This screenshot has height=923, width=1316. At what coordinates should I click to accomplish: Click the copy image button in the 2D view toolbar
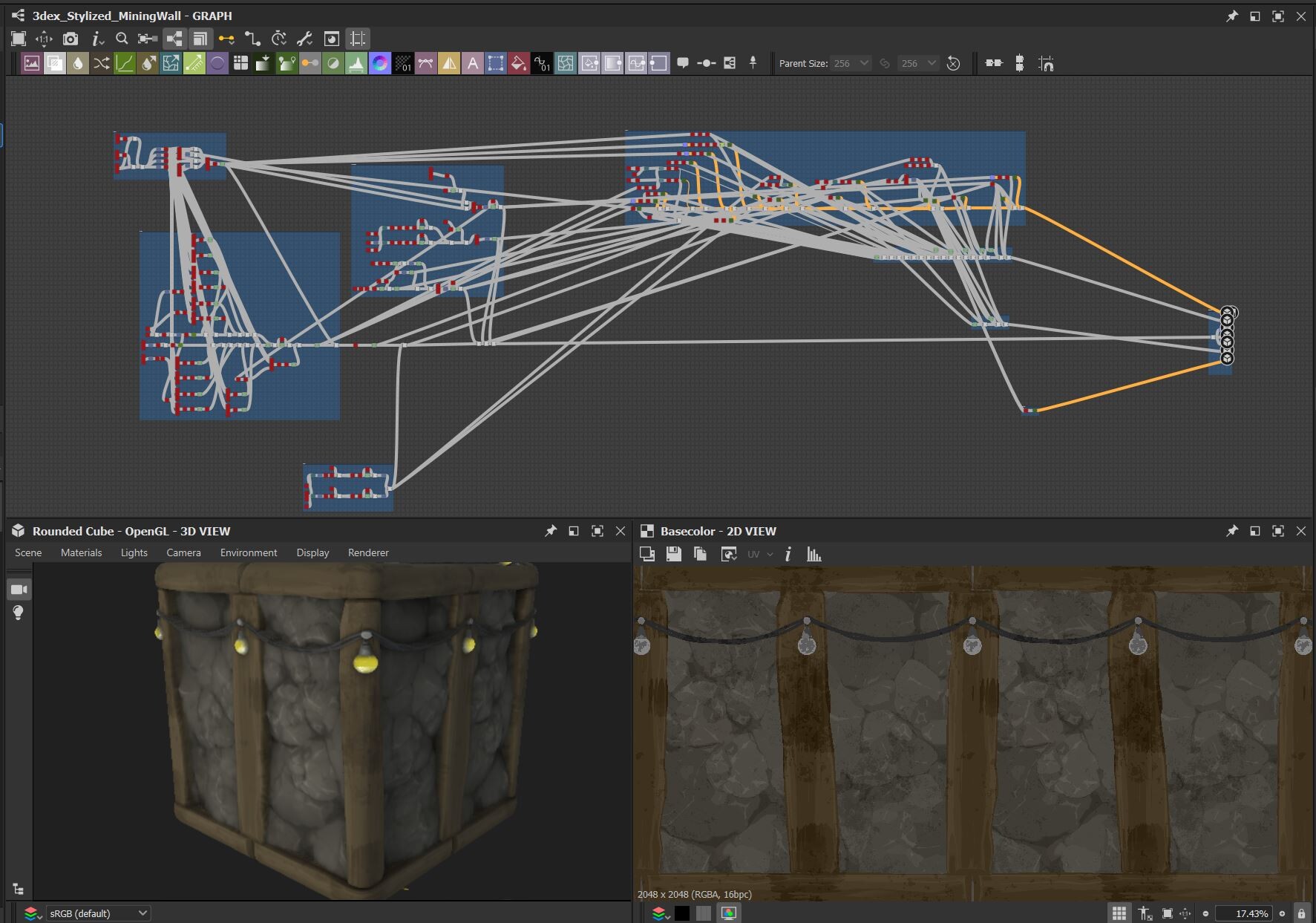700,554
